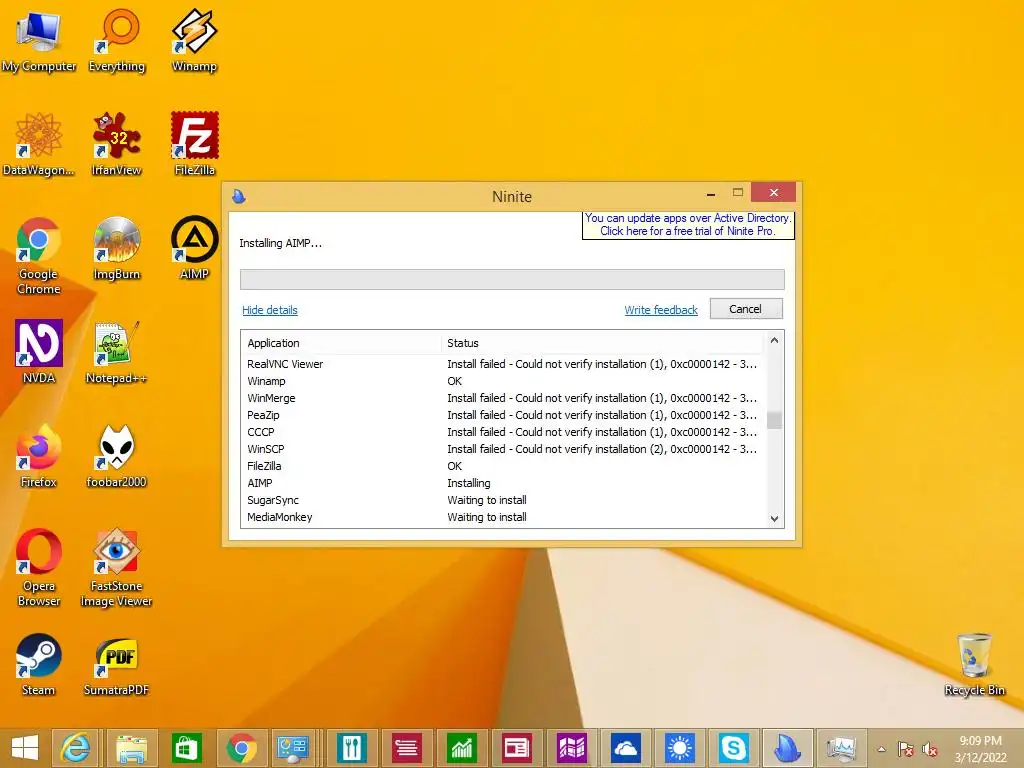Open the Windows Store taskbar icon
This screenshot has width=1024, height=768.
click(x=186, y=748)
